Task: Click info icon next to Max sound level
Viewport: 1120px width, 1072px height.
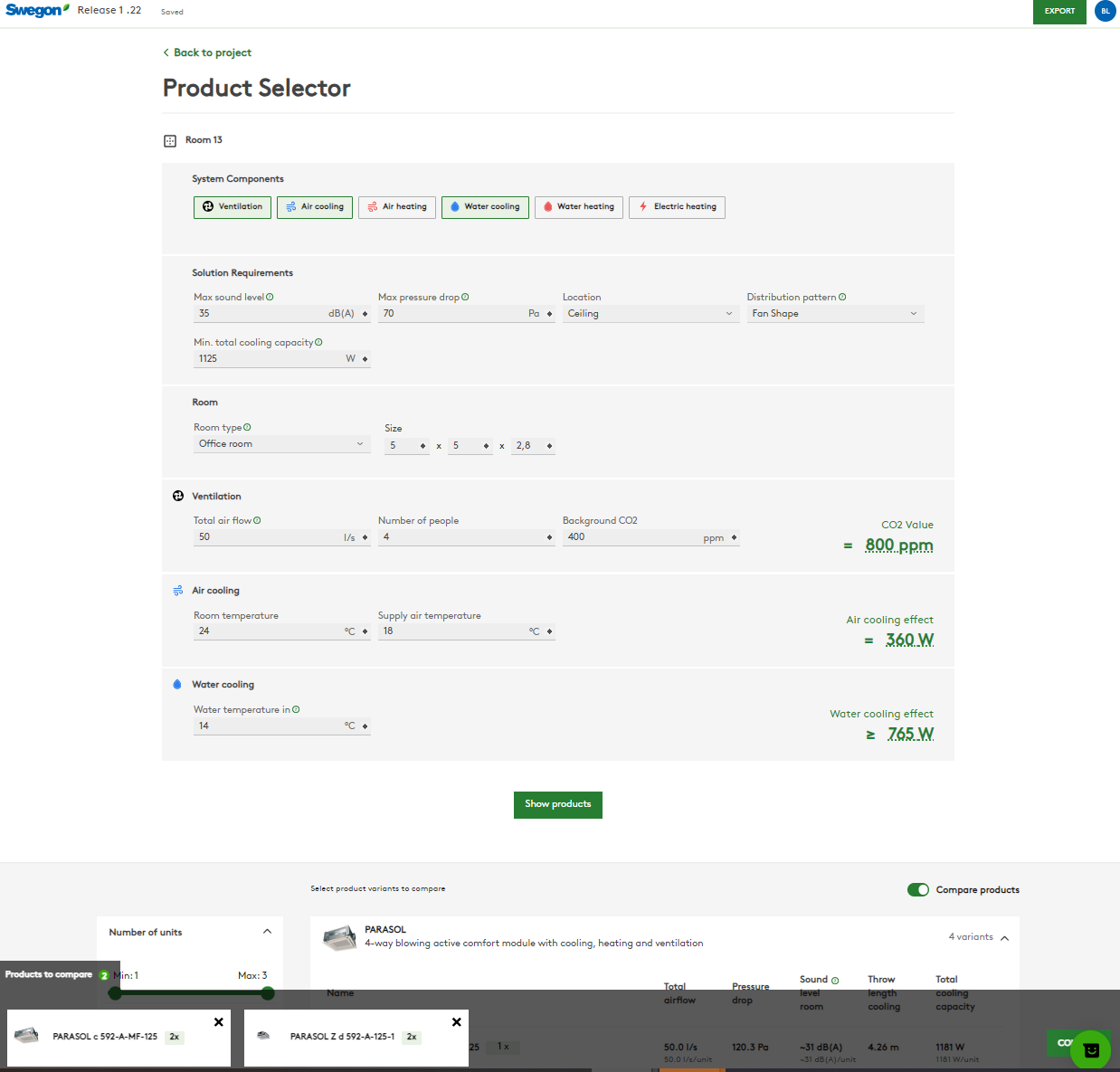Action: point(270,297)
